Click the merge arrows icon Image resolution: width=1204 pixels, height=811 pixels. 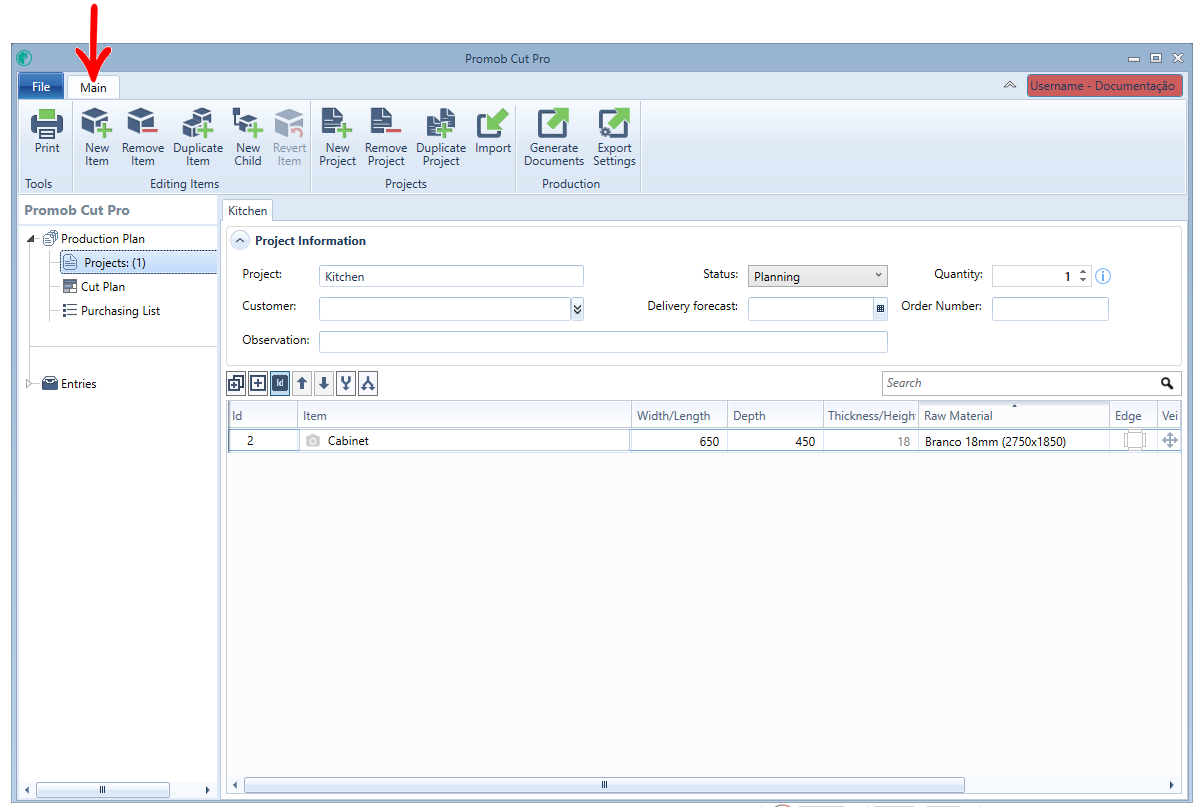pos(346,383)
